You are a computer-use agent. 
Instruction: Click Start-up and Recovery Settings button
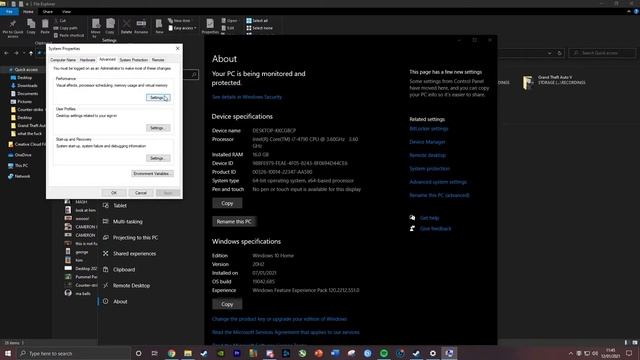[158, 158]
